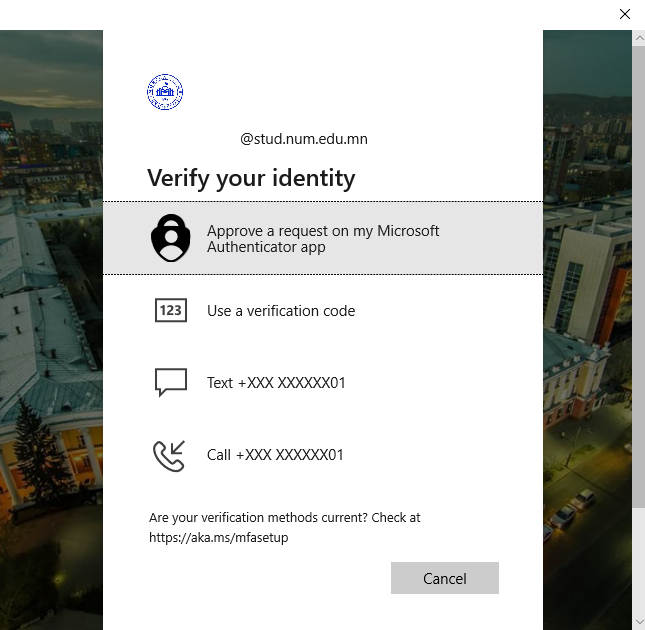Choose Approve a request on Authenticator app

(323, 238)
